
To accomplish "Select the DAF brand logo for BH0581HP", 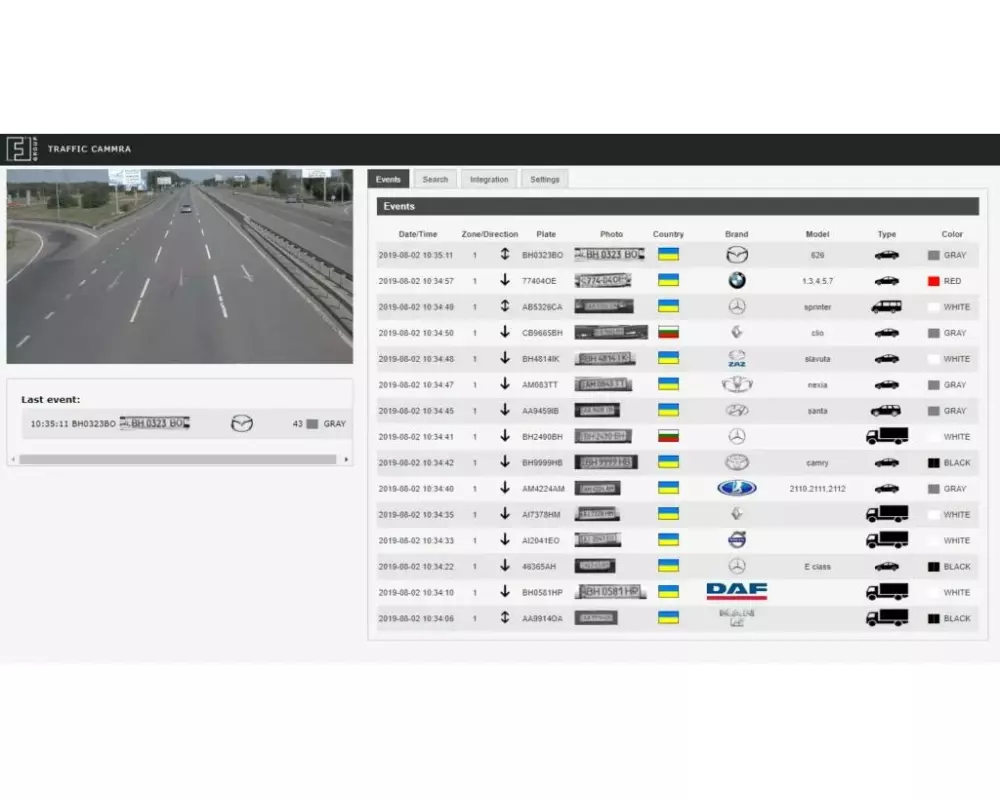I will click(x=737, y=591).
